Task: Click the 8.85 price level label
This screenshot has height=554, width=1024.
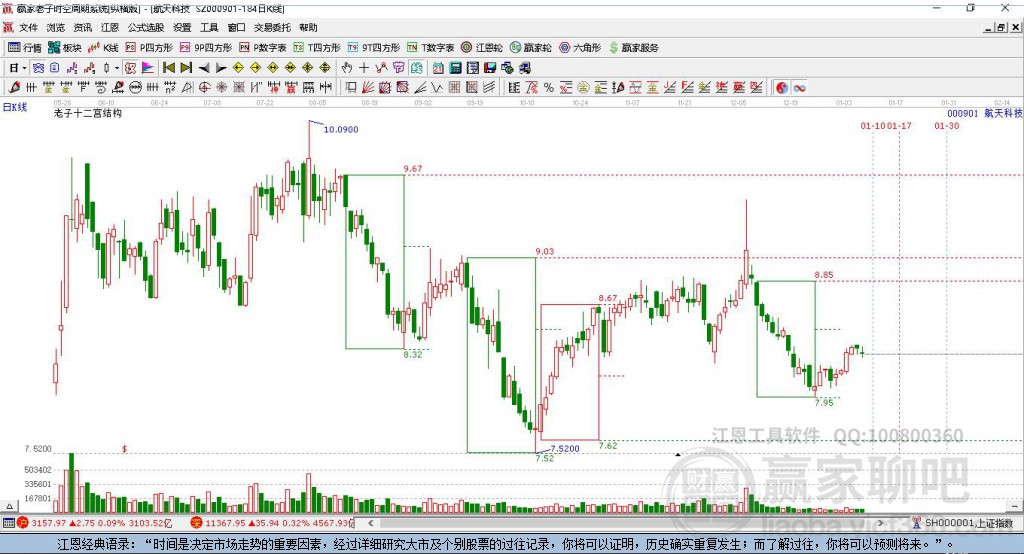Action: tap(824, 275)
